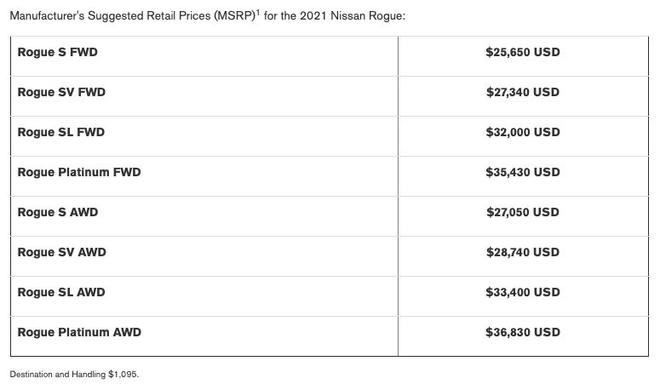Click the MSRP footnote superscript 1
The height and width of the screenshot is (384, 660).
click(258, 12)
